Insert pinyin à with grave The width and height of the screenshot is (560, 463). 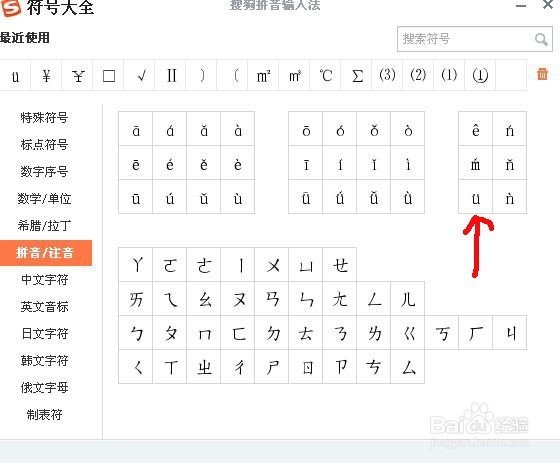click(x=238, y=129)
